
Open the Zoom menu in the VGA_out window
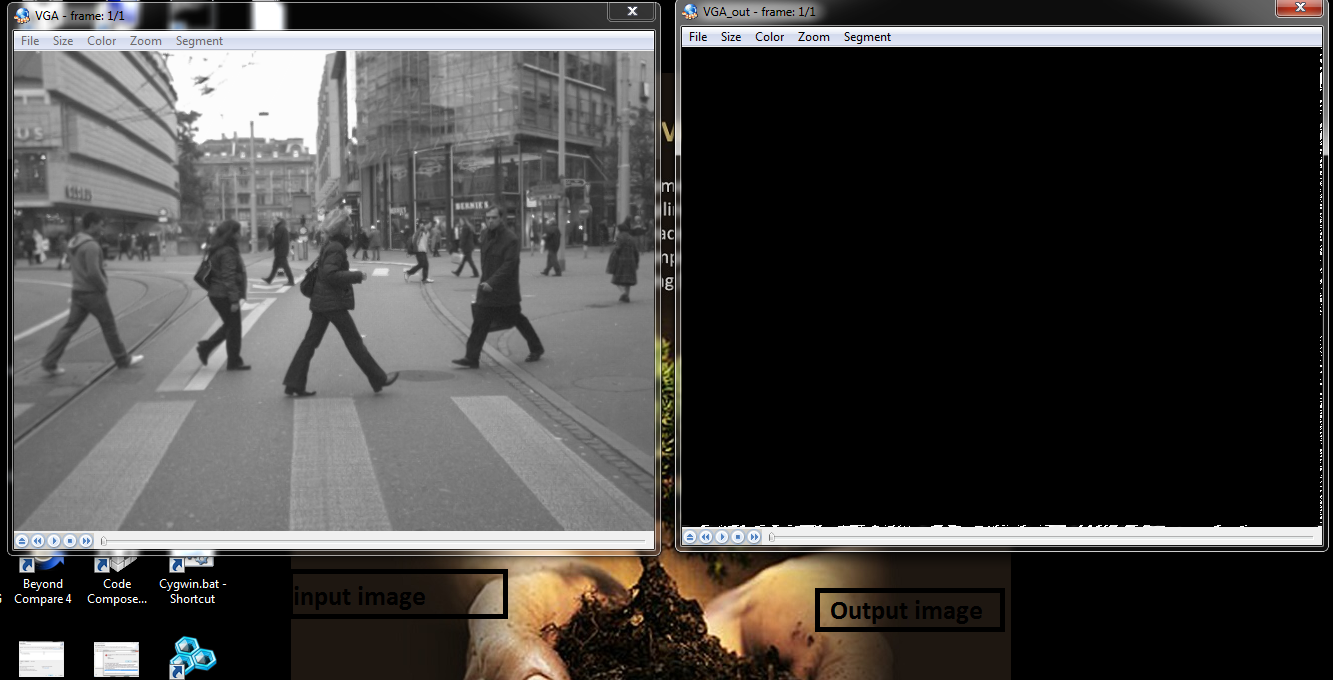[813, 37]
